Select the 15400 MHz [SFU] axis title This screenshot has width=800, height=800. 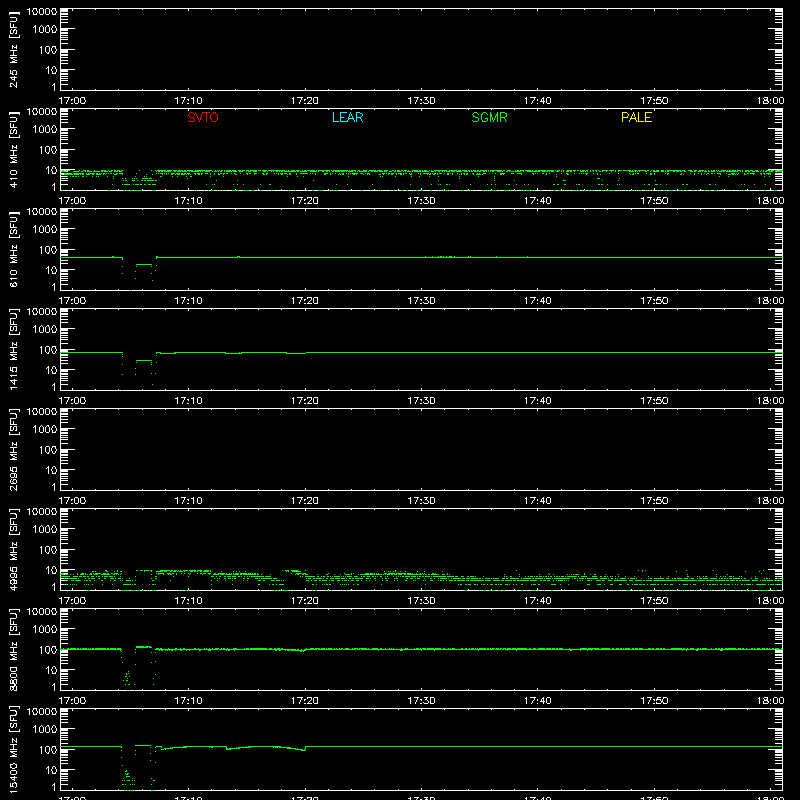14,749
